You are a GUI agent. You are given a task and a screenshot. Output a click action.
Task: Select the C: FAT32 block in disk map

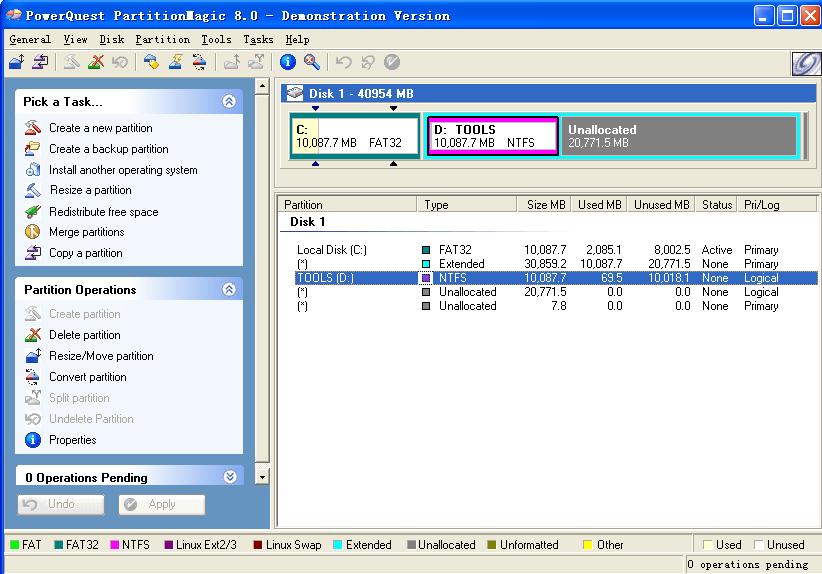(x=355, y=136)
